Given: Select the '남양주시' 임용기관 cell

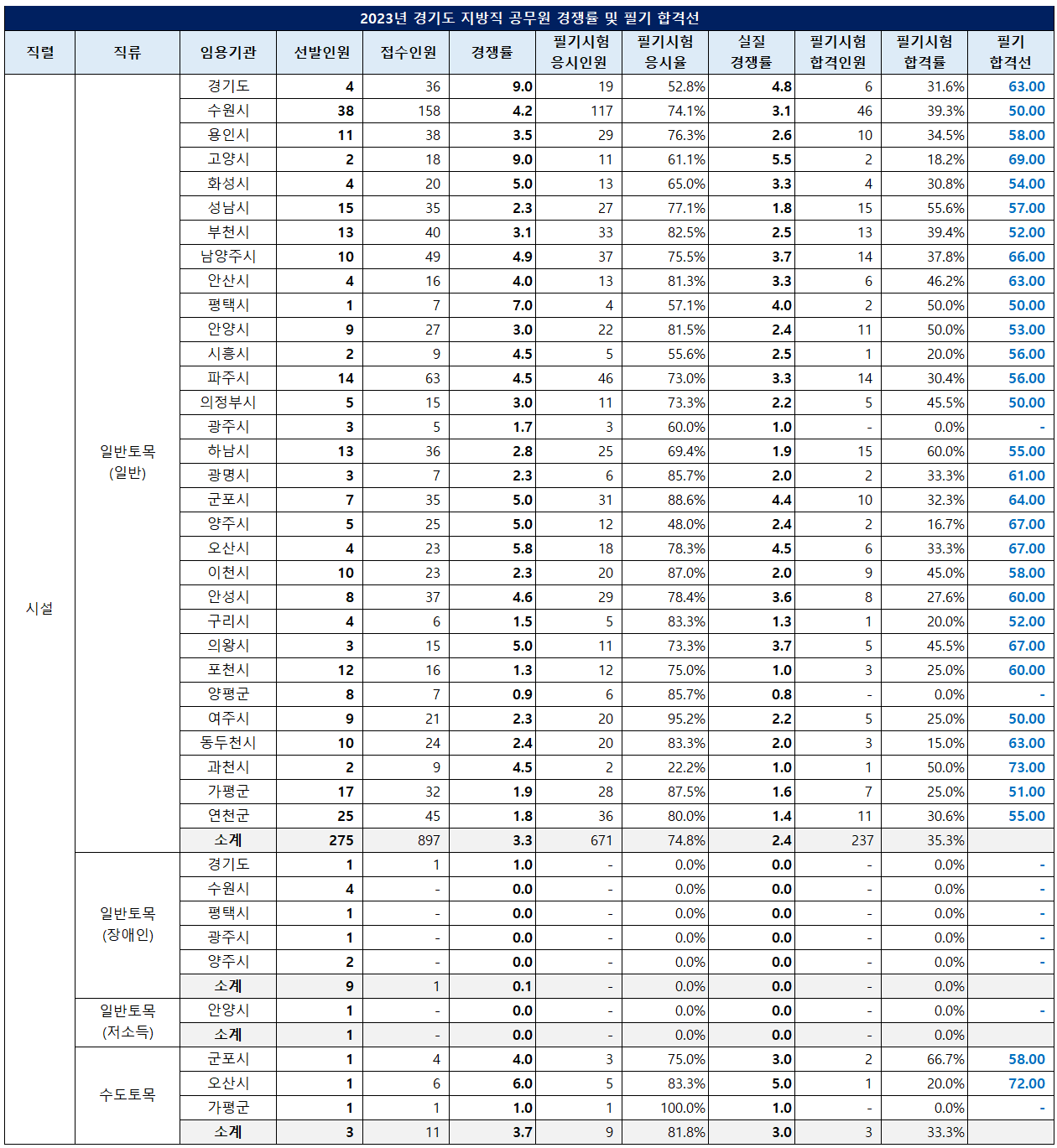Looking at the screenshot, I should tap(228, 257).
